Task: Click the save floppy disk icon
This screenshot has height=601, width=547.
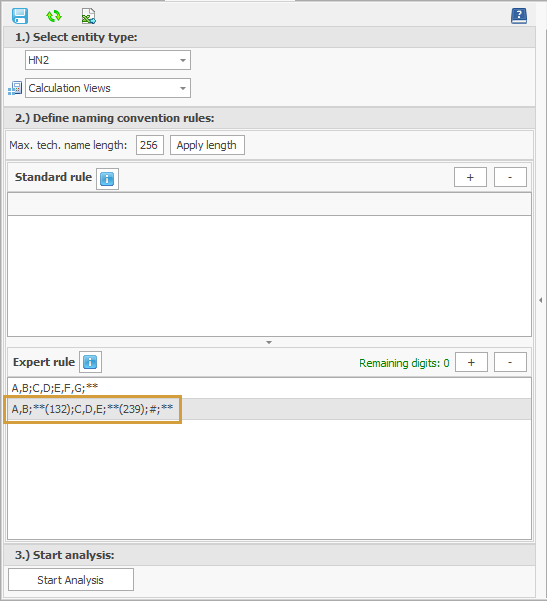Action: click(20, 16)
